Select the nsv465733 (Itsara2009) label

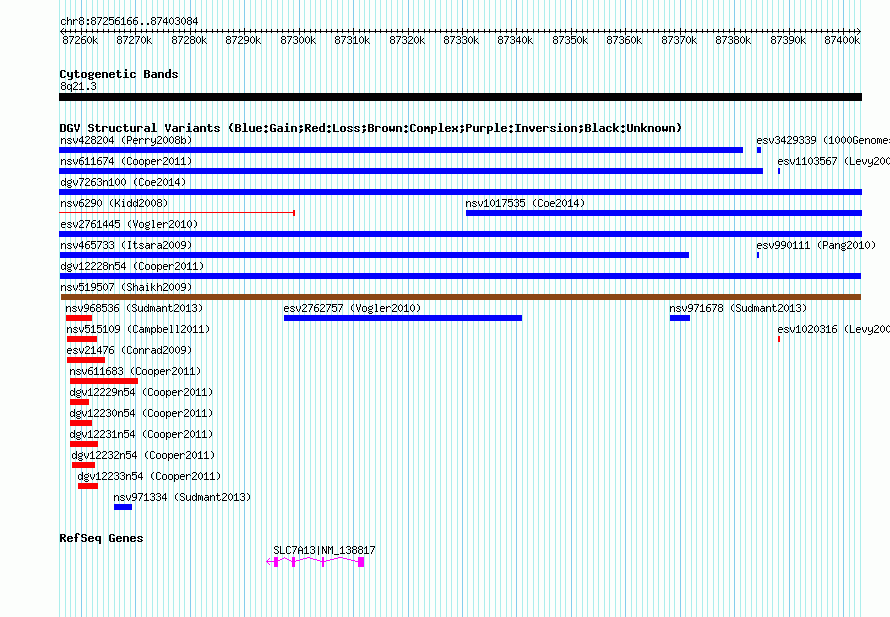126,245
